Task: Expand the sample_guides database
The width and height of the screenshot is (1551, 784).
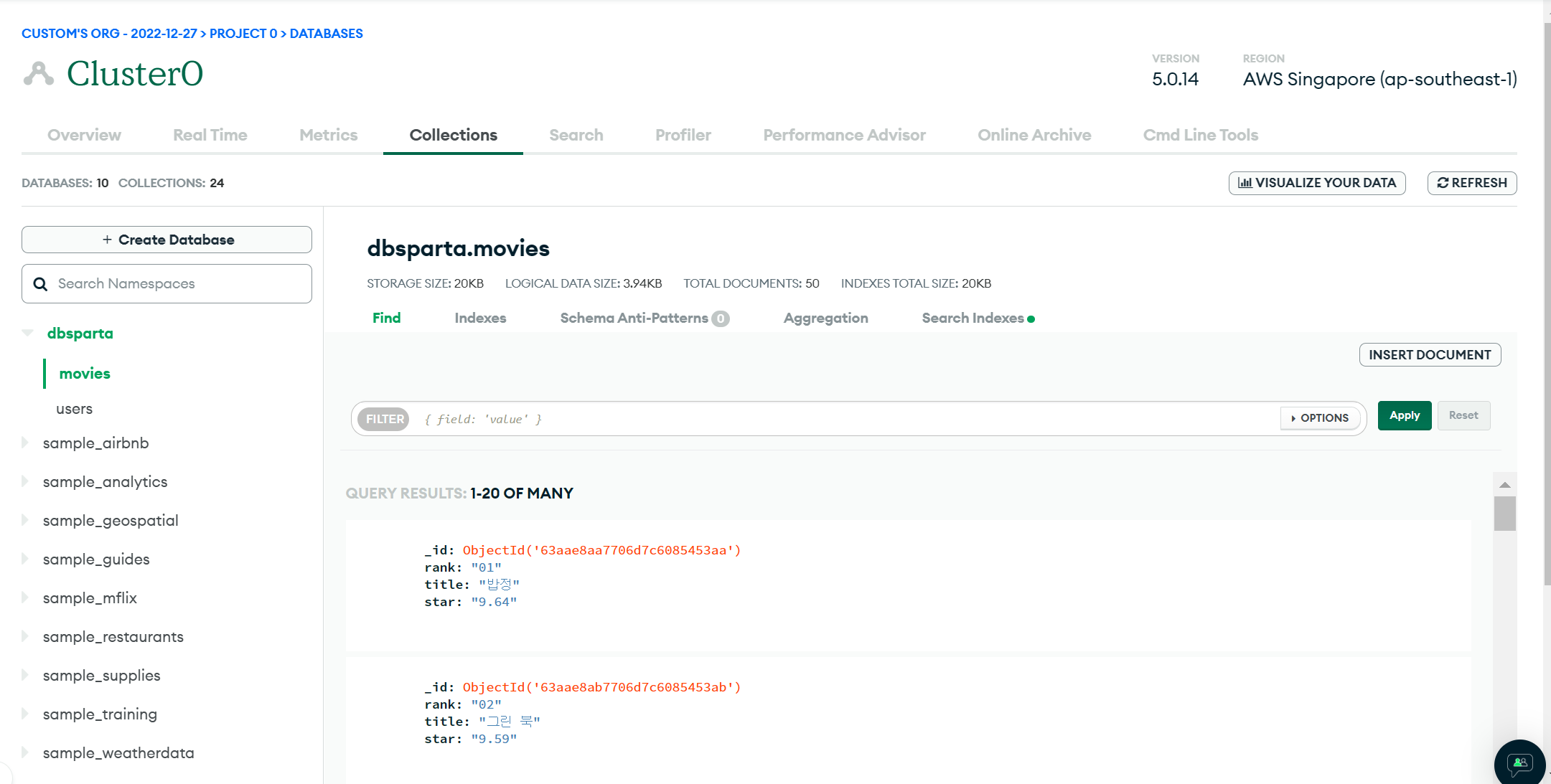Action: click(25, 559)
